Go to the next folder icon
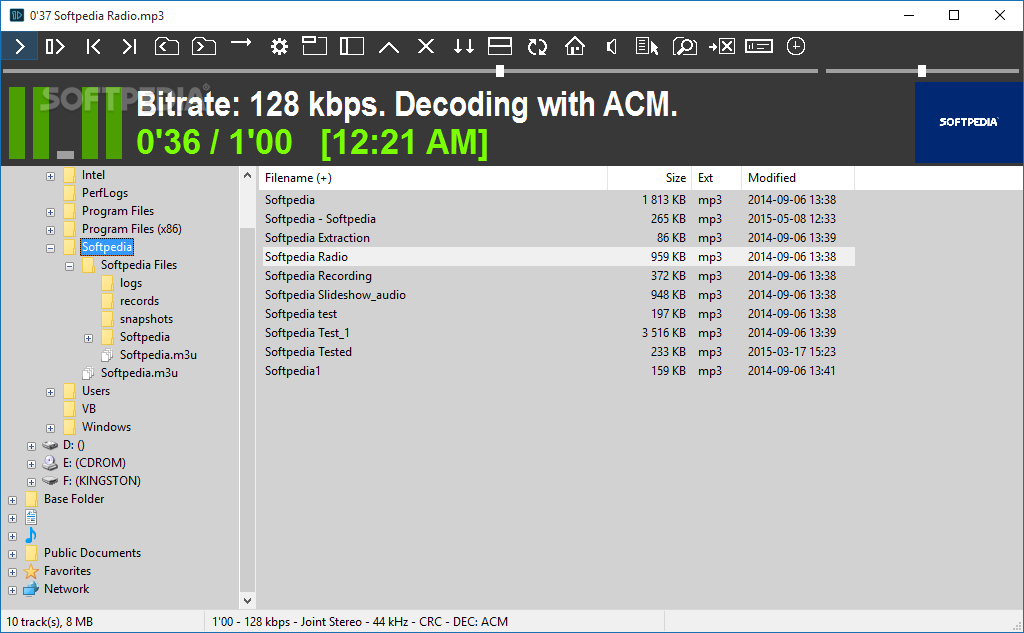Screen dimensions: 1024x633 [x=204, y=46]
